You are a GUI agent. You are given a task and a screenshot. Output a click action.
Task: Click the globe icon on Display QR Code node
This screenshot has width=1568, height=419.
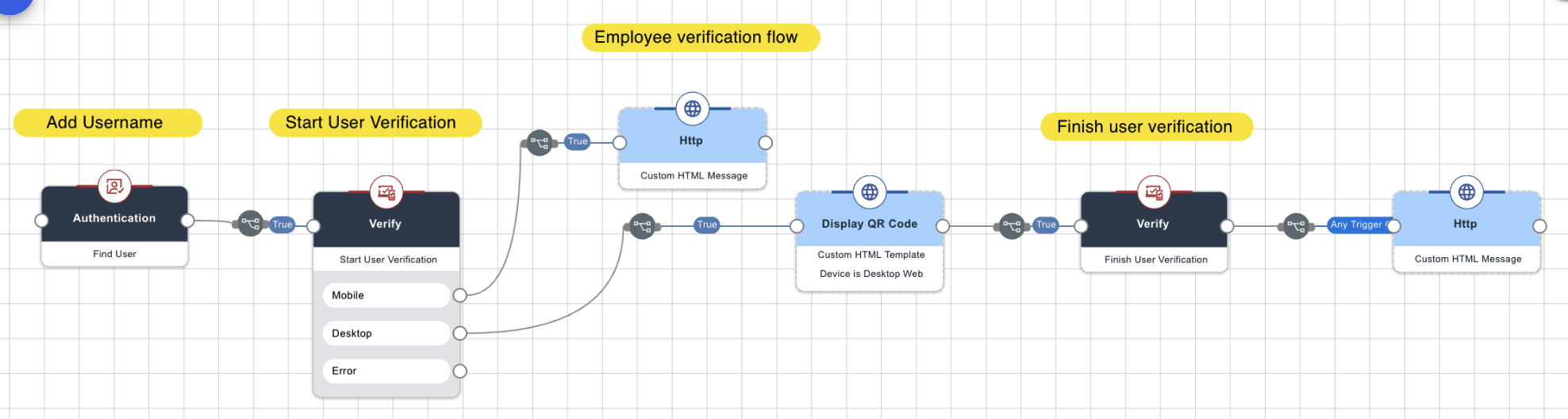[870, 192]
